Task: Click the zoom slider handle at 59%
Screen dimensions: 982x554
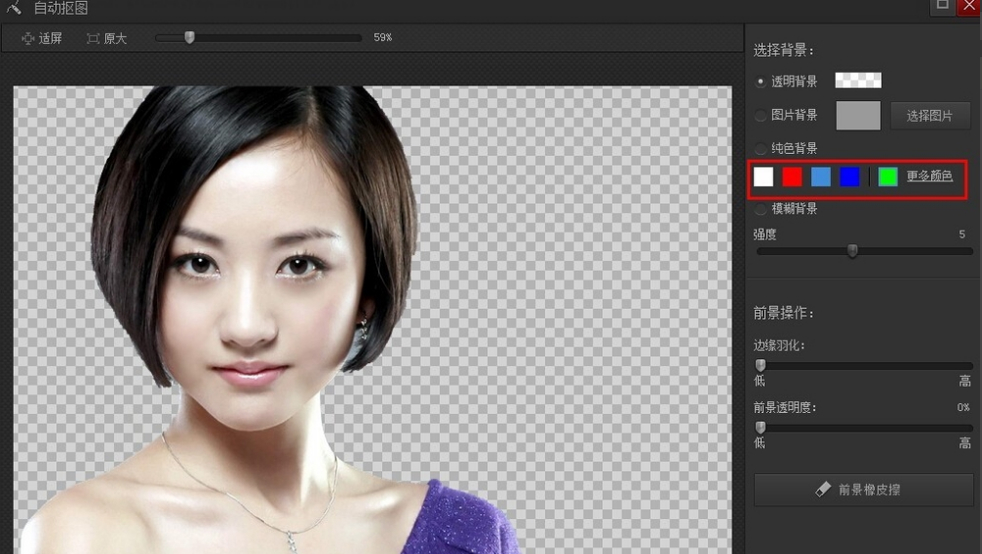Action: tap(189, 38)
